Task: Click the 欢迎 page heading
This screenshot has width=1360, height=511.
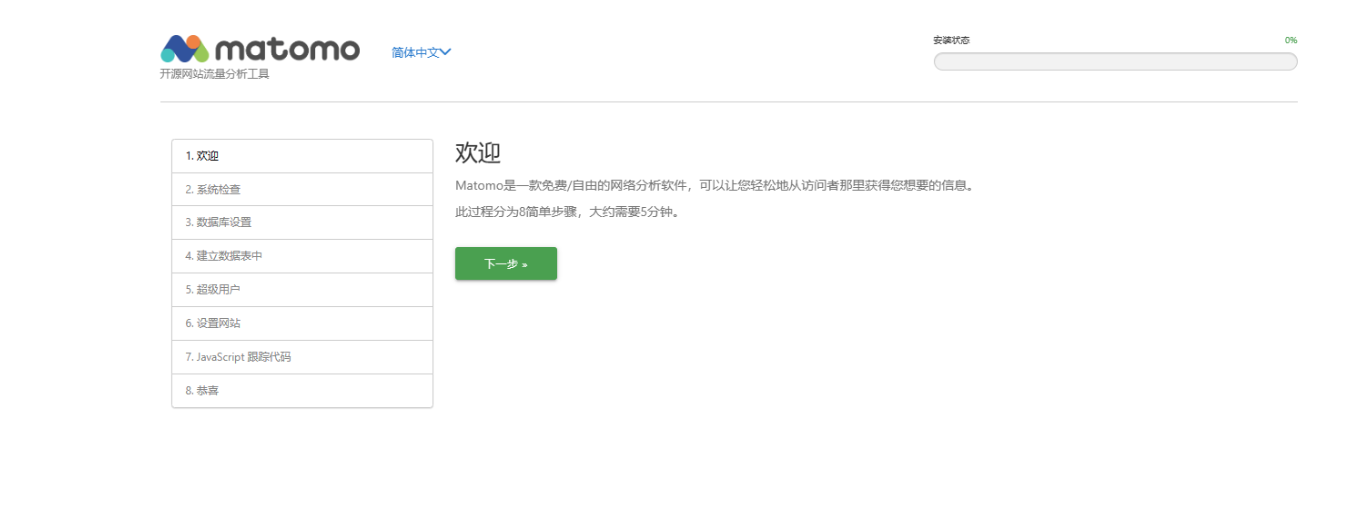Action: tap(478, 153)
